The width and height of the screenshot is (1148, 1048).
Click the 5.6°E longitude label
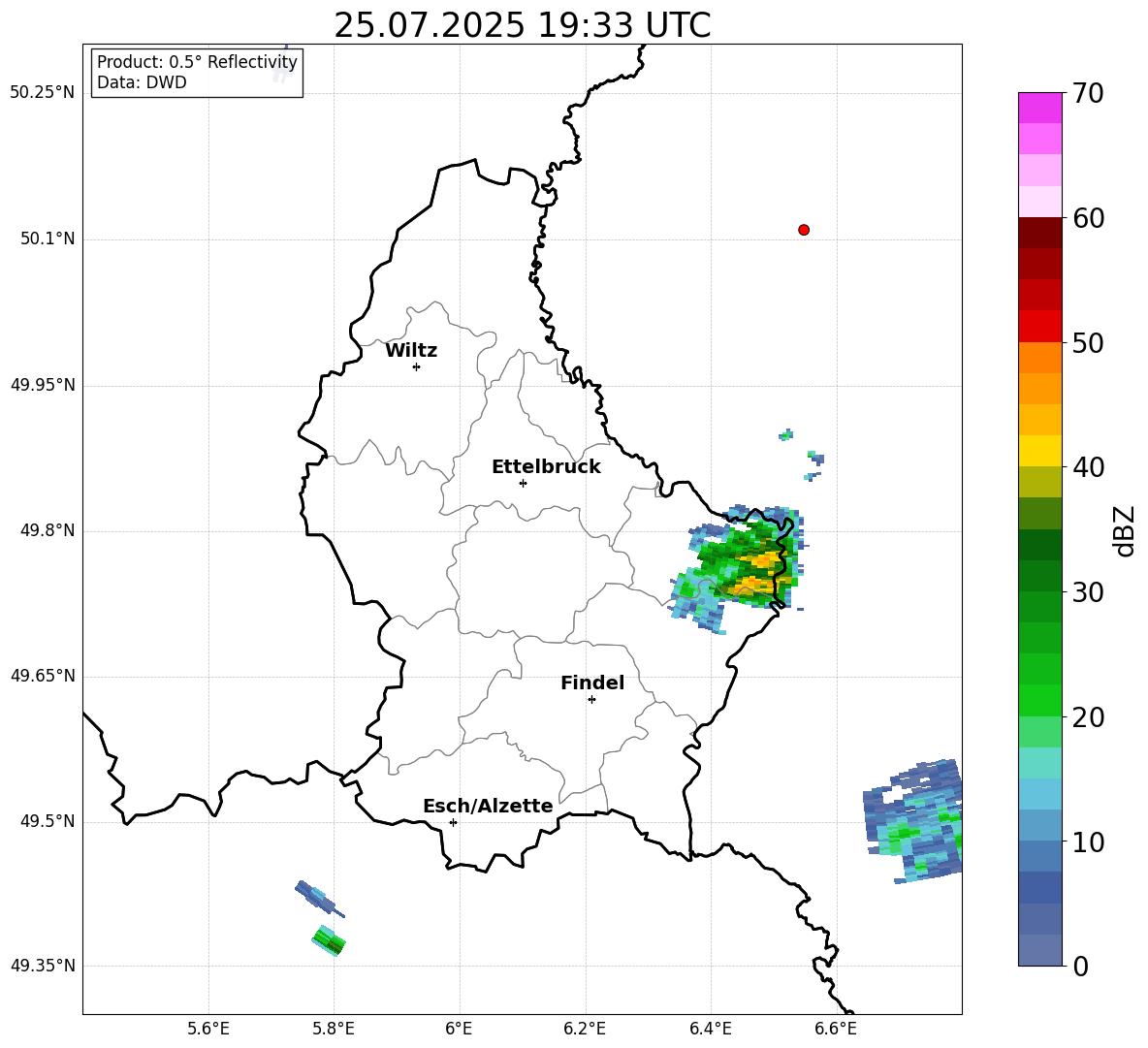pyautogui.click(x=208, y=1029)
